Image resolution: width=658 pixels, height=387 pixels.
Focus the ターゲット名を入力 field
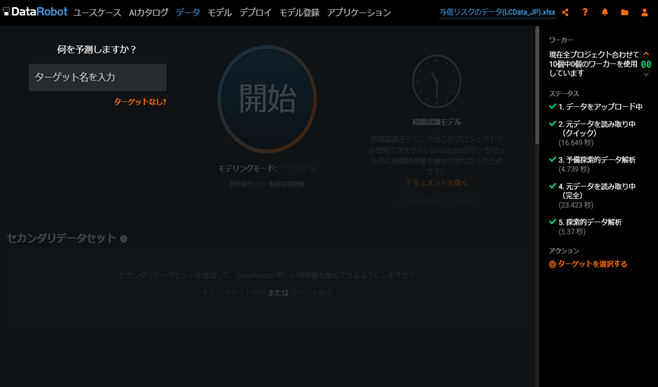97,77
